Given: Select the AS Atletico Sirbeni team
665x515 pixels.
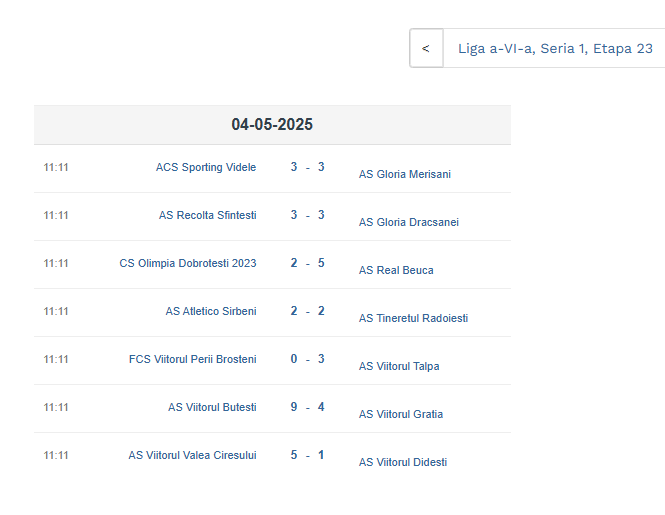Looking at the screenshot, I should (x=211, y=311).
